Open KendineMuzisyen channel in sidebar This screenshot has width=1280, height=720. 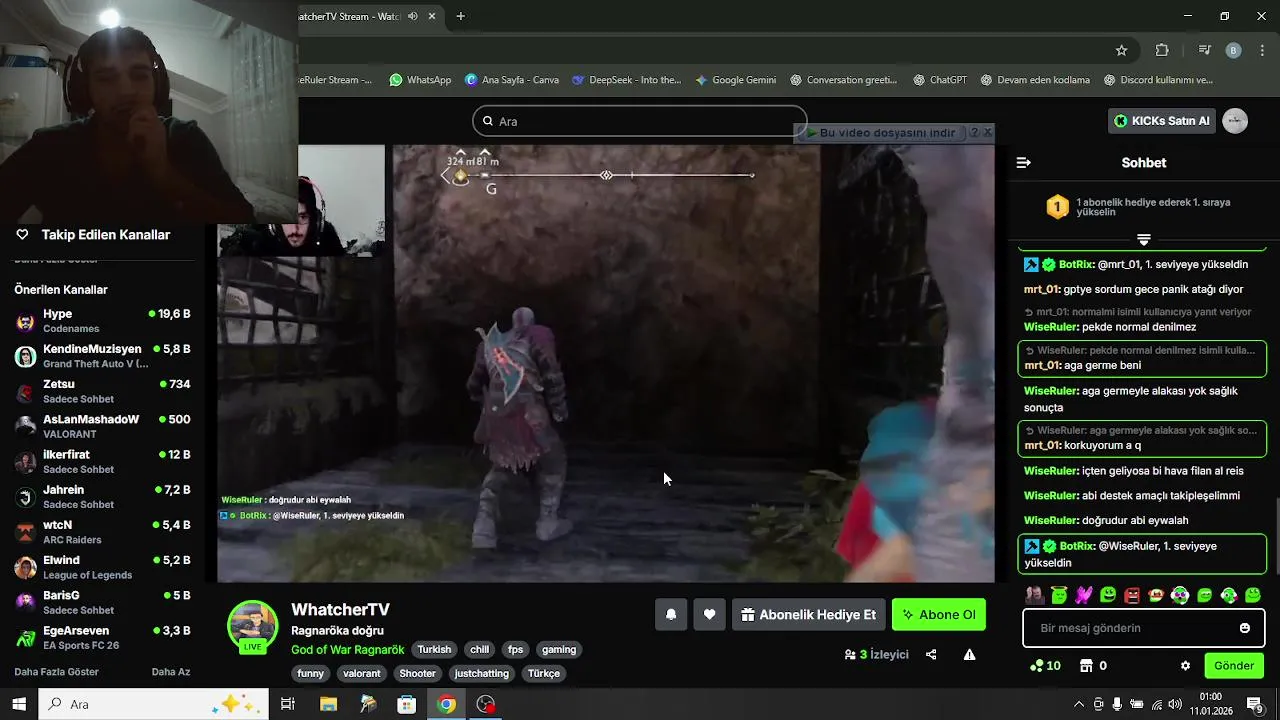[102, 356]
